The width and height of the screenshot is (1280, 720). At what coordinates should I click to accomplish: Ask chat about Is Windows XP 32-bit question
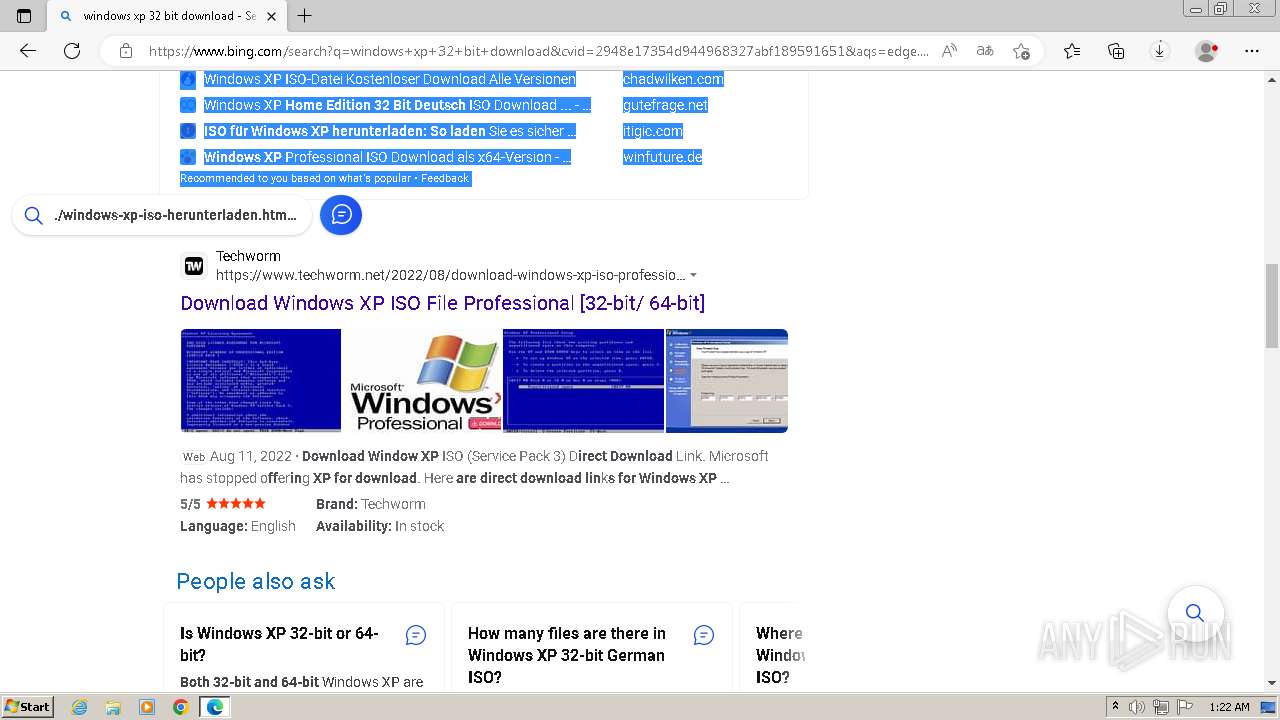(x=416, y=635)
